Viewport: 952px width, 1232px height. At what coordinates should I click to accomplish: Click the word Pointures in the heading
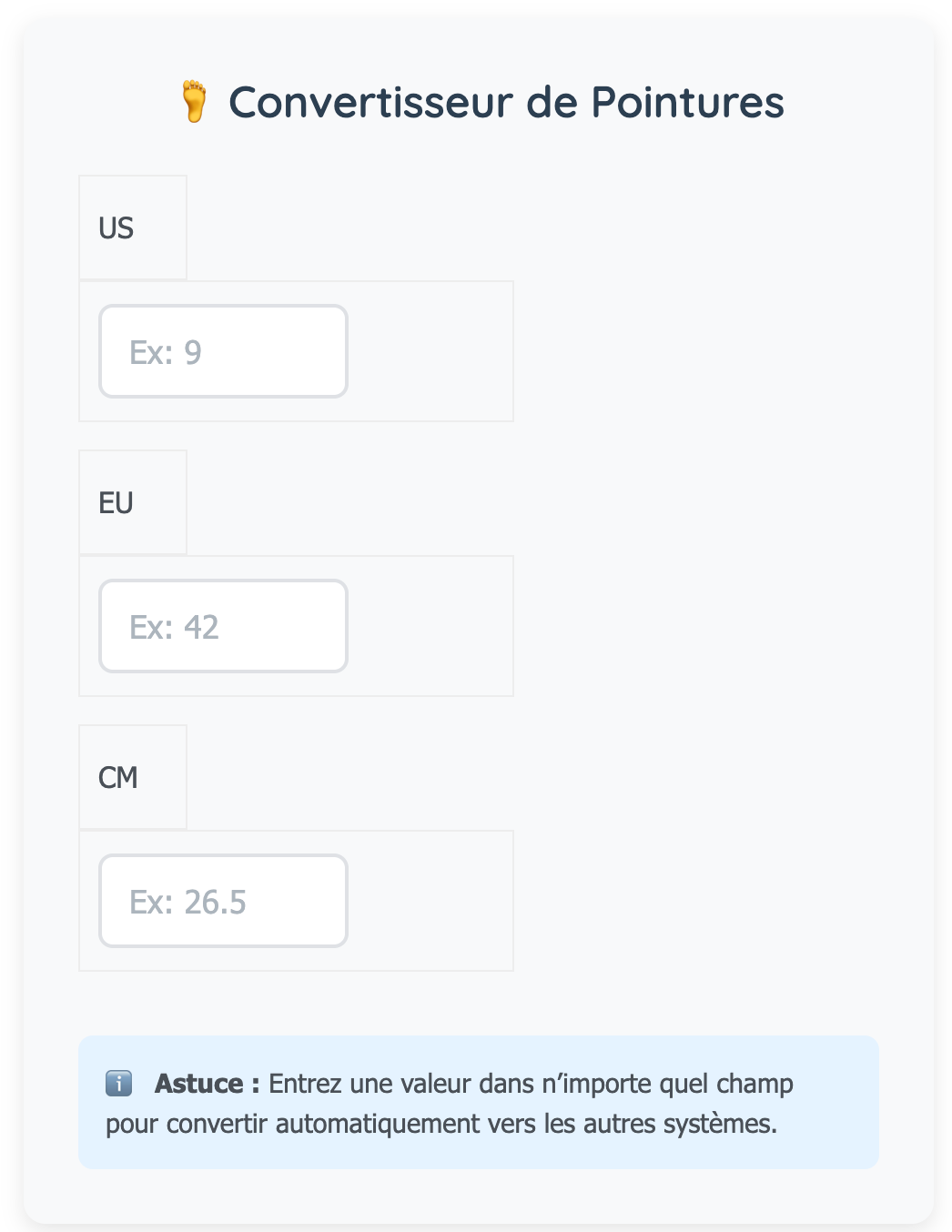coord(687,102)
